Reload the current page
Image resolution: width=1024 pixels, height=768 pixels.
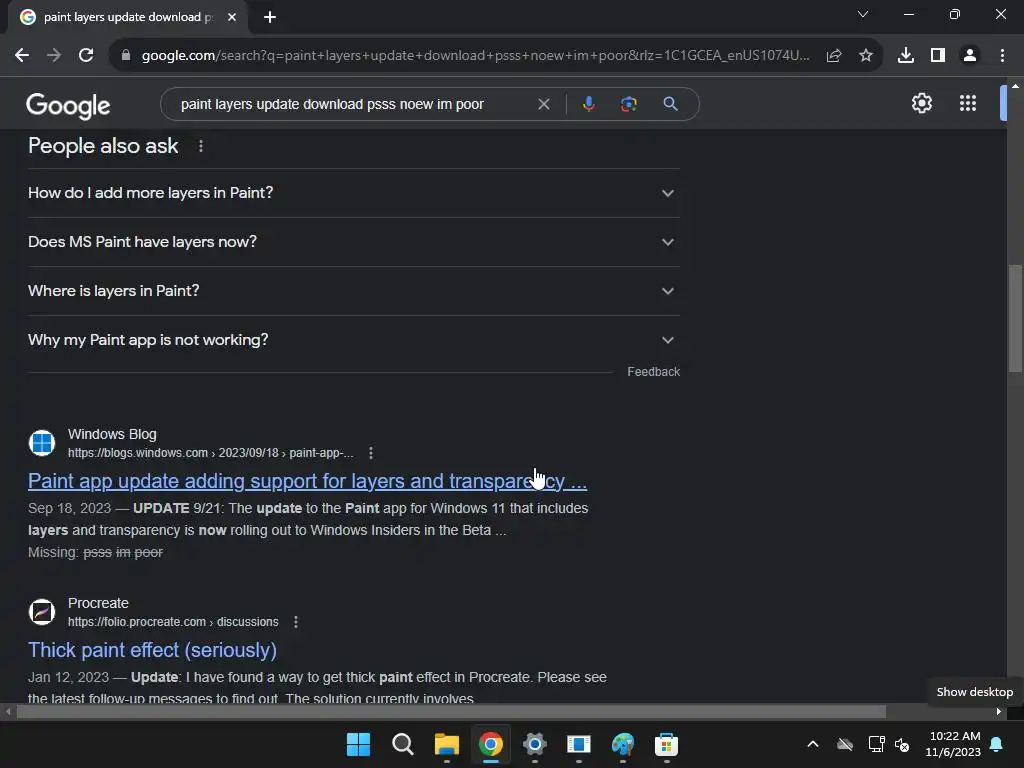pos(86,56)
